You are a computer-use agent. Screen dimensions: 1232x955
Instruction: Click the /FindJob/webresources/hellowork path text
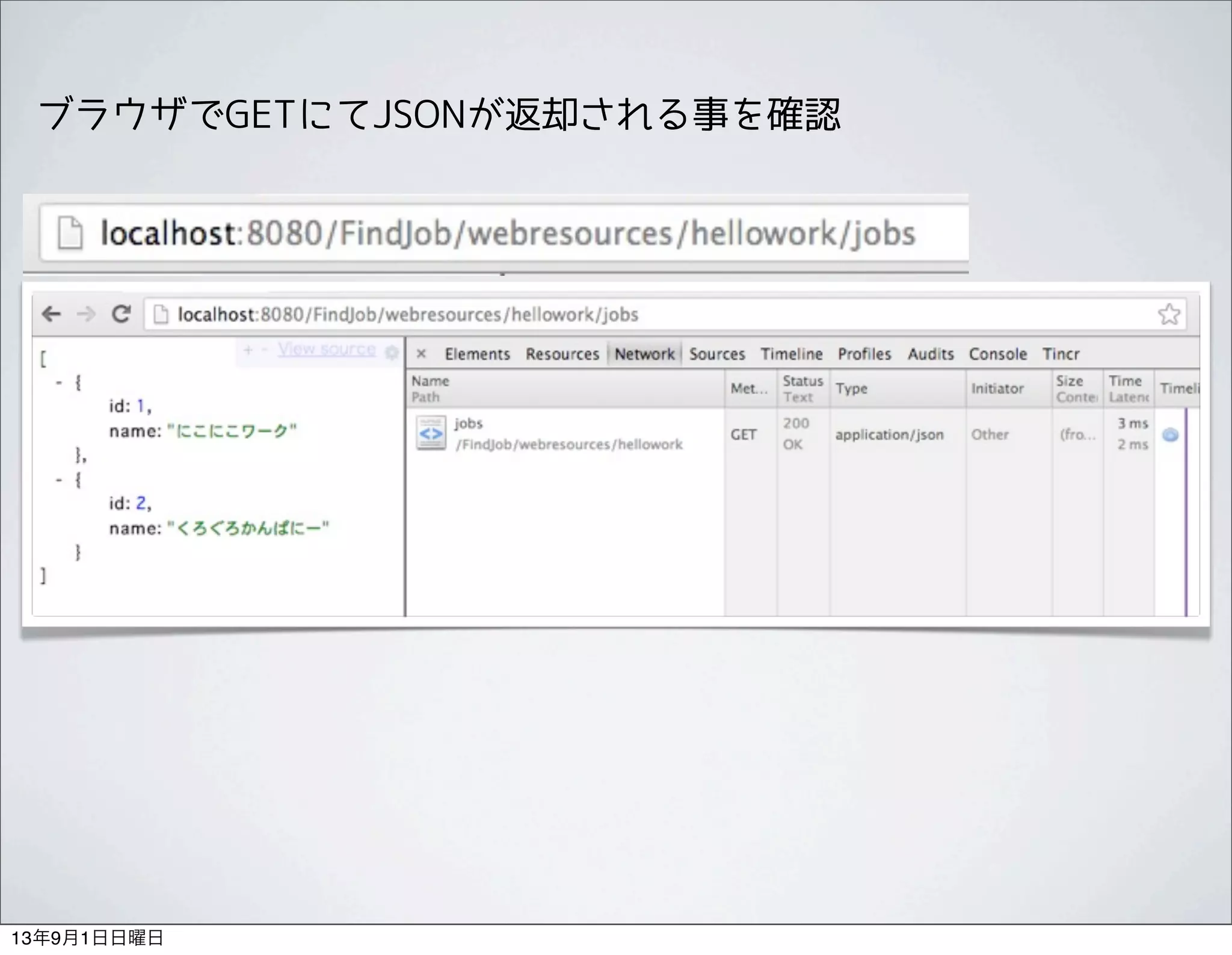pos(569,445)
